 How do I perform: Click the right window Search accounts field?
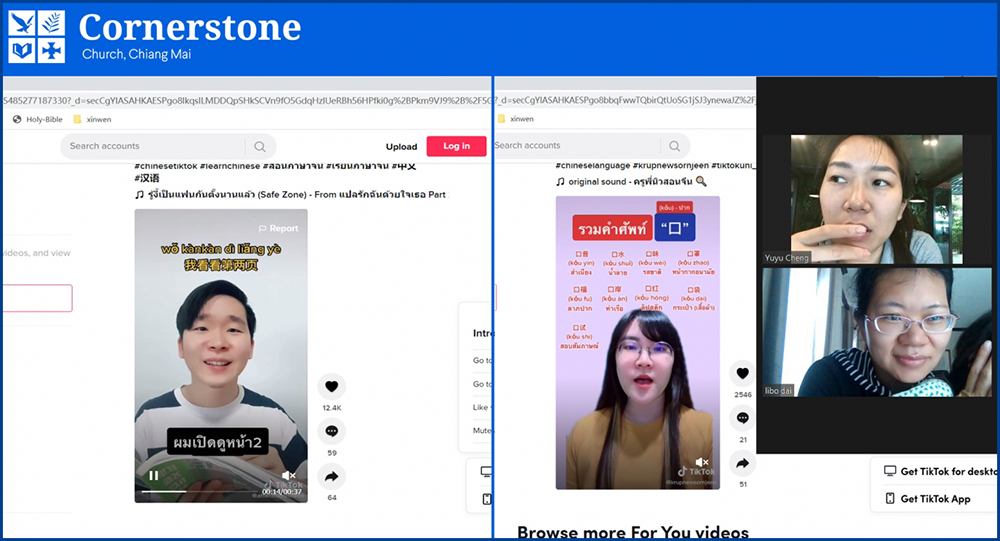pyautogui.click(x=591, y=145)
